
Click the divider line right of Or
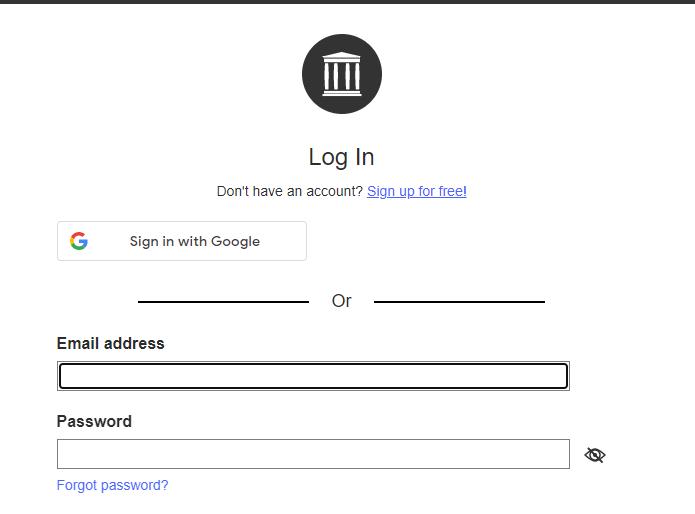(459, 301)
